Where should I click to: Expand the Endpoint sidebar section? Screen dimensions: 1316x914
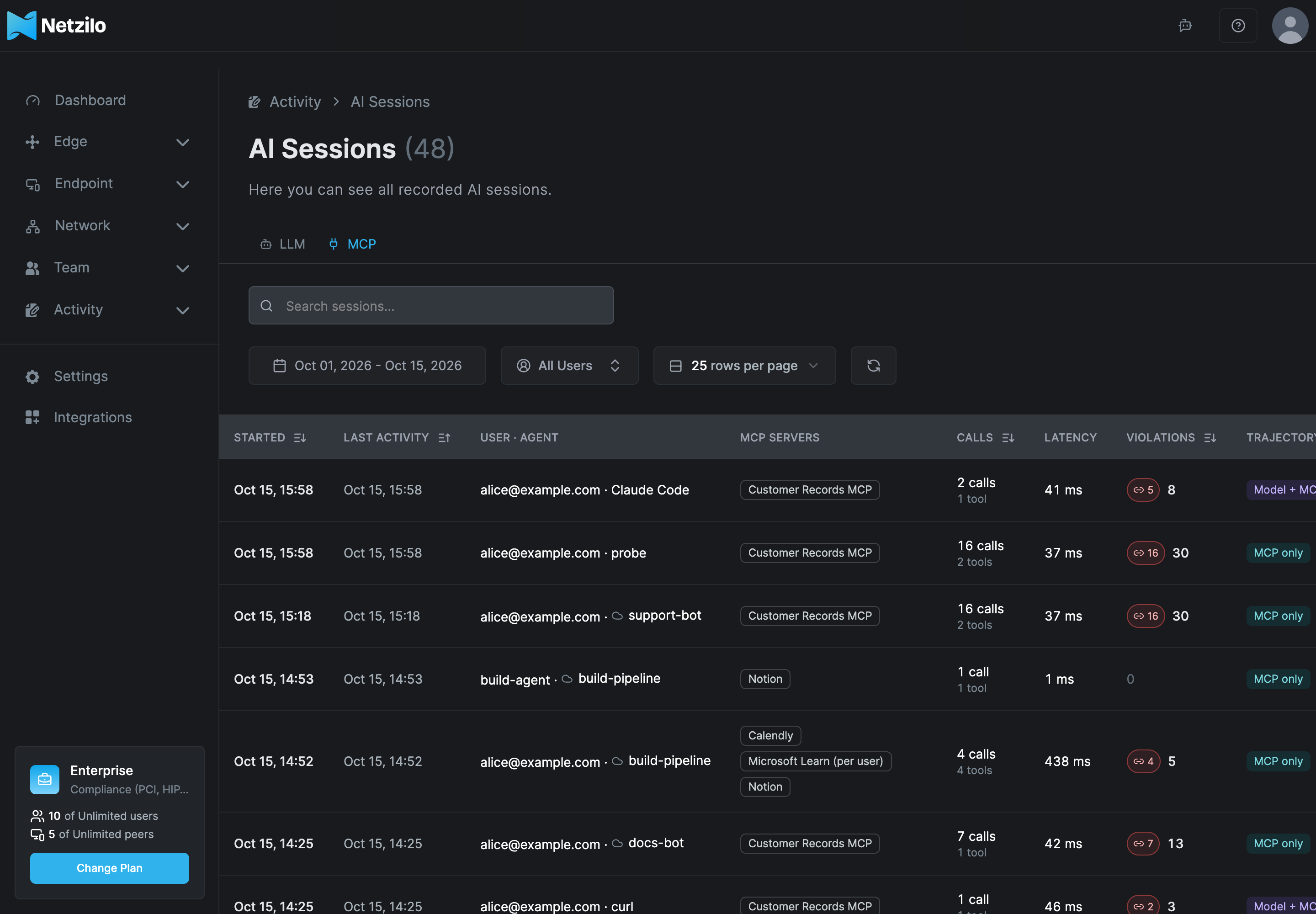[x=109, y=184]
